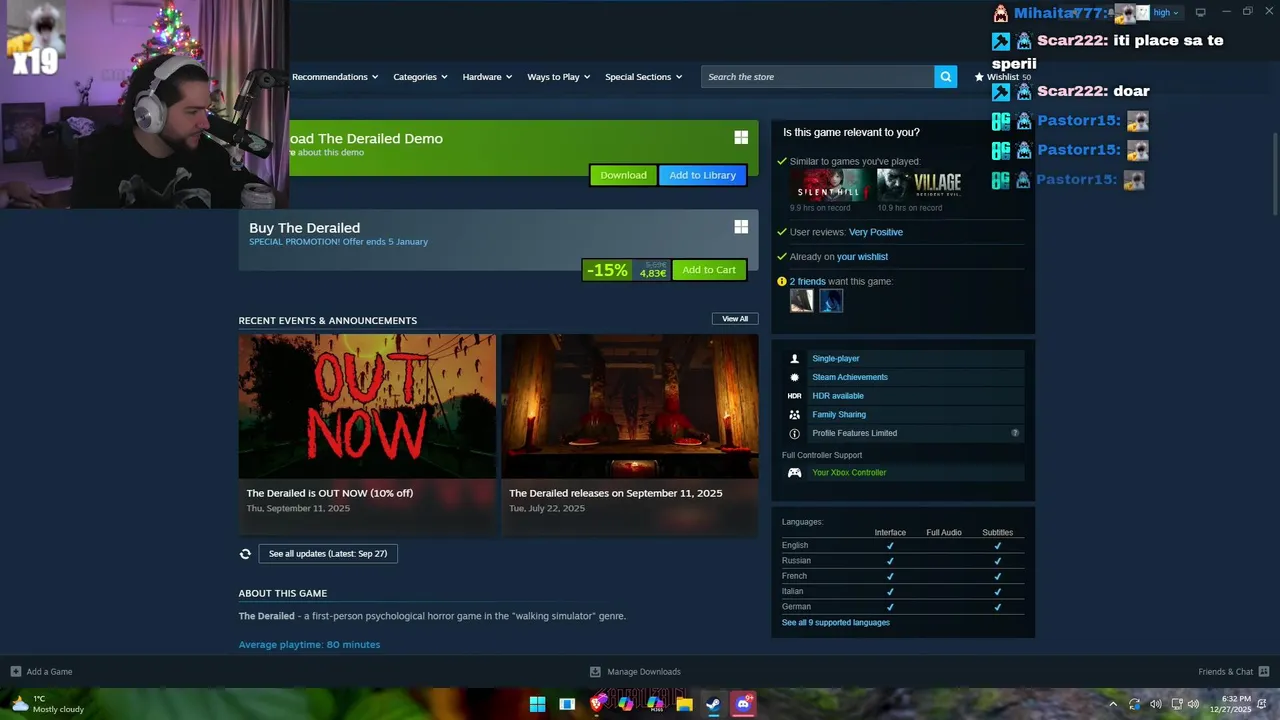Follow the 'your wishlist' link

coord(862,257)
